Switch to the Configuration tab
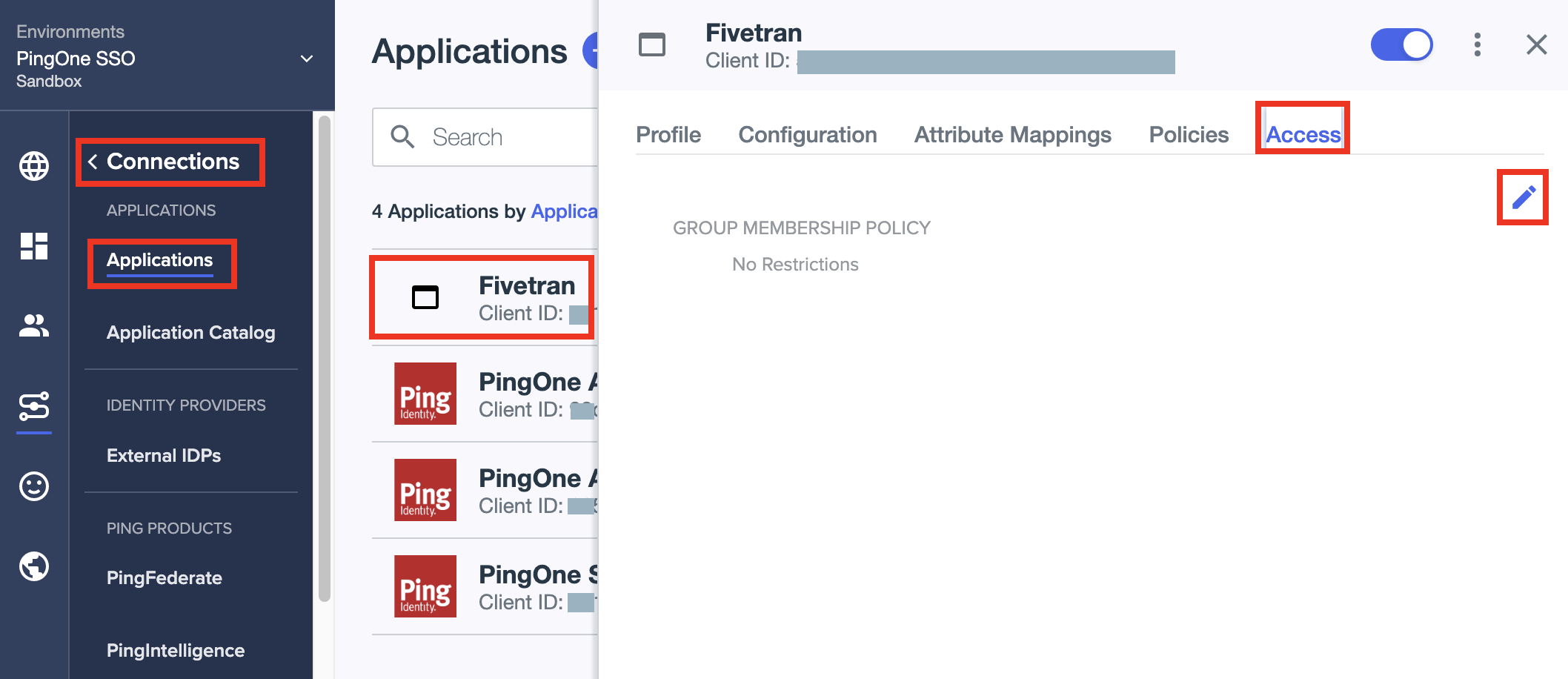The height and width of the screenshot is (679, 1568). (808, 134)
